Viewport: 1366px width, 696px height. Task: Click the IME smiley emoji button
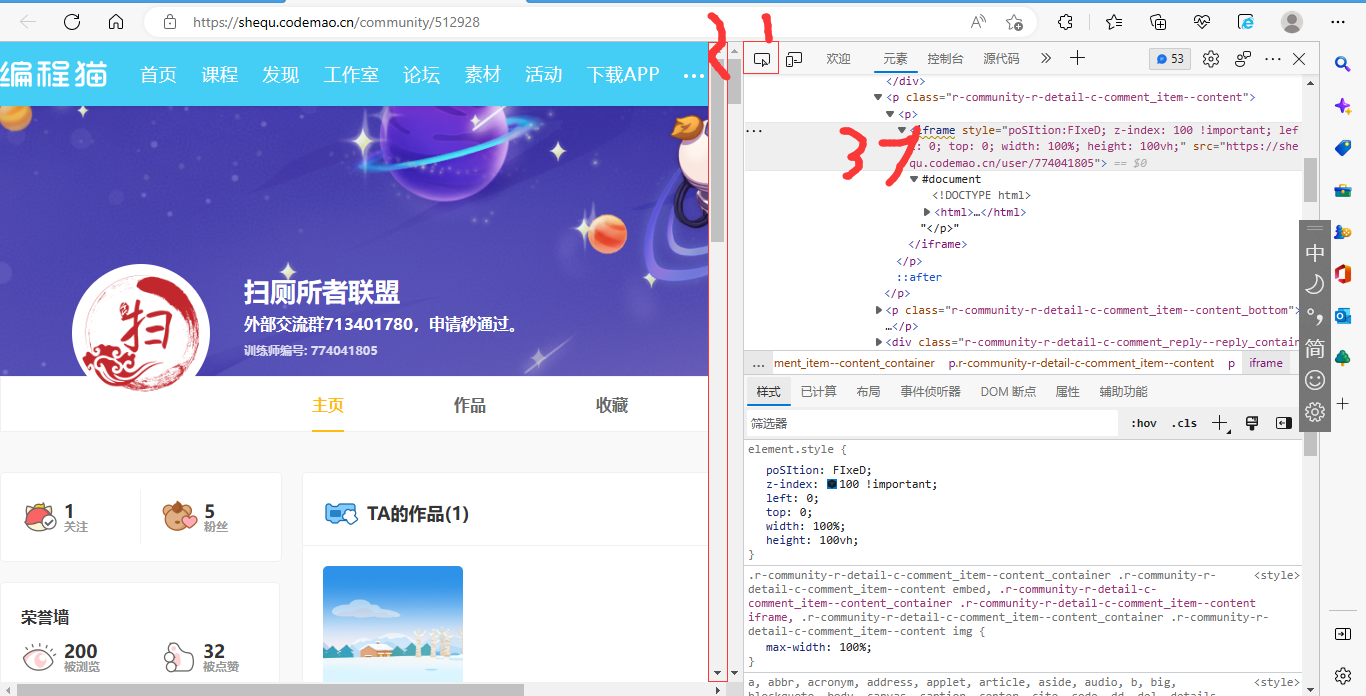click(x=1315, y=380)
